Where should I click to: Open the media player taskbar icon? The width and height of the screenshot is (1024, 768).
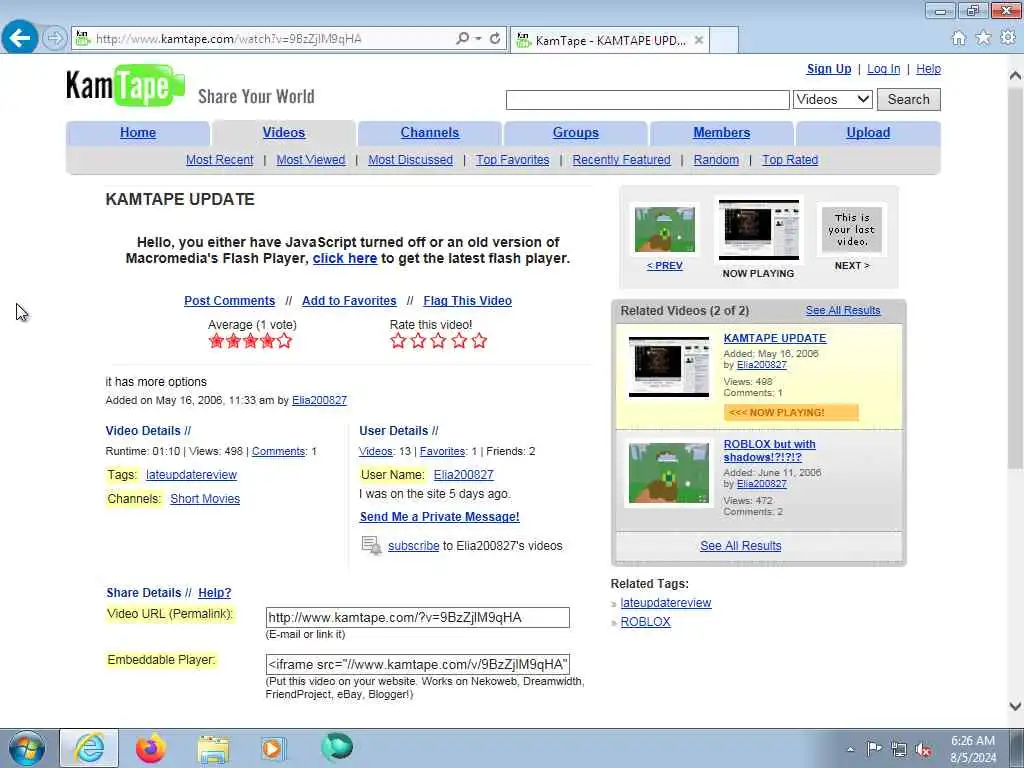click(x=272, y=748)
